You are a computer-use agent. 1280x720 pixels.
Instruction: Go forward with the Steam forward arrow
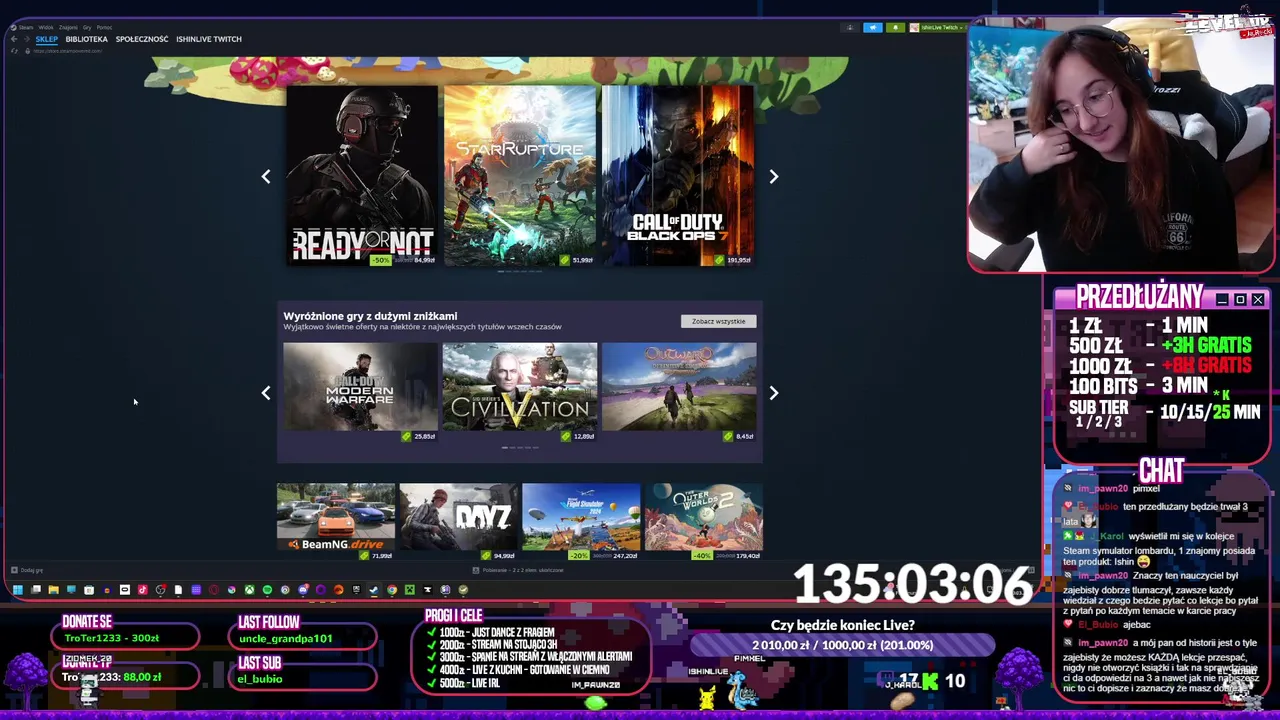27,39
